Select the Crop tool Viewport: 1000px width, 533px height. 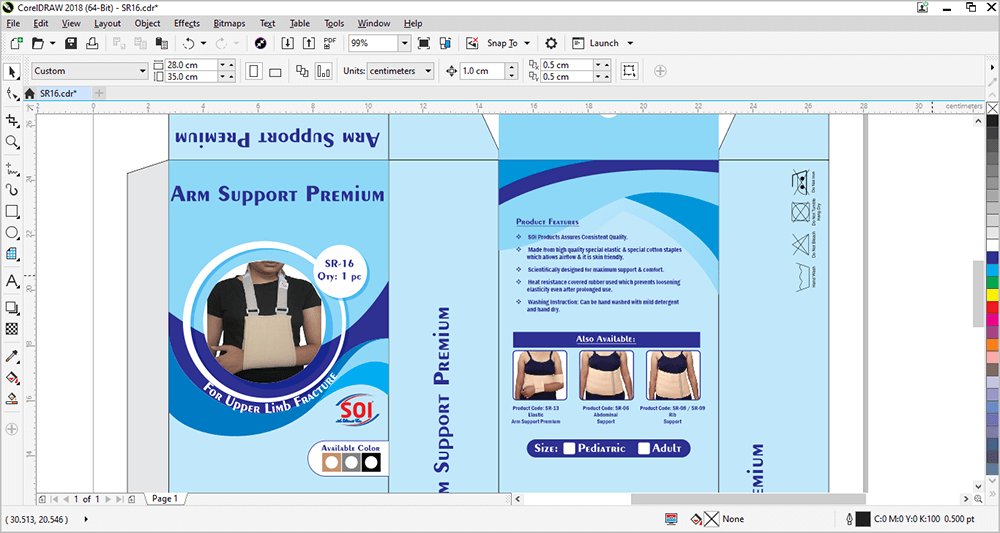coord(11,120)
